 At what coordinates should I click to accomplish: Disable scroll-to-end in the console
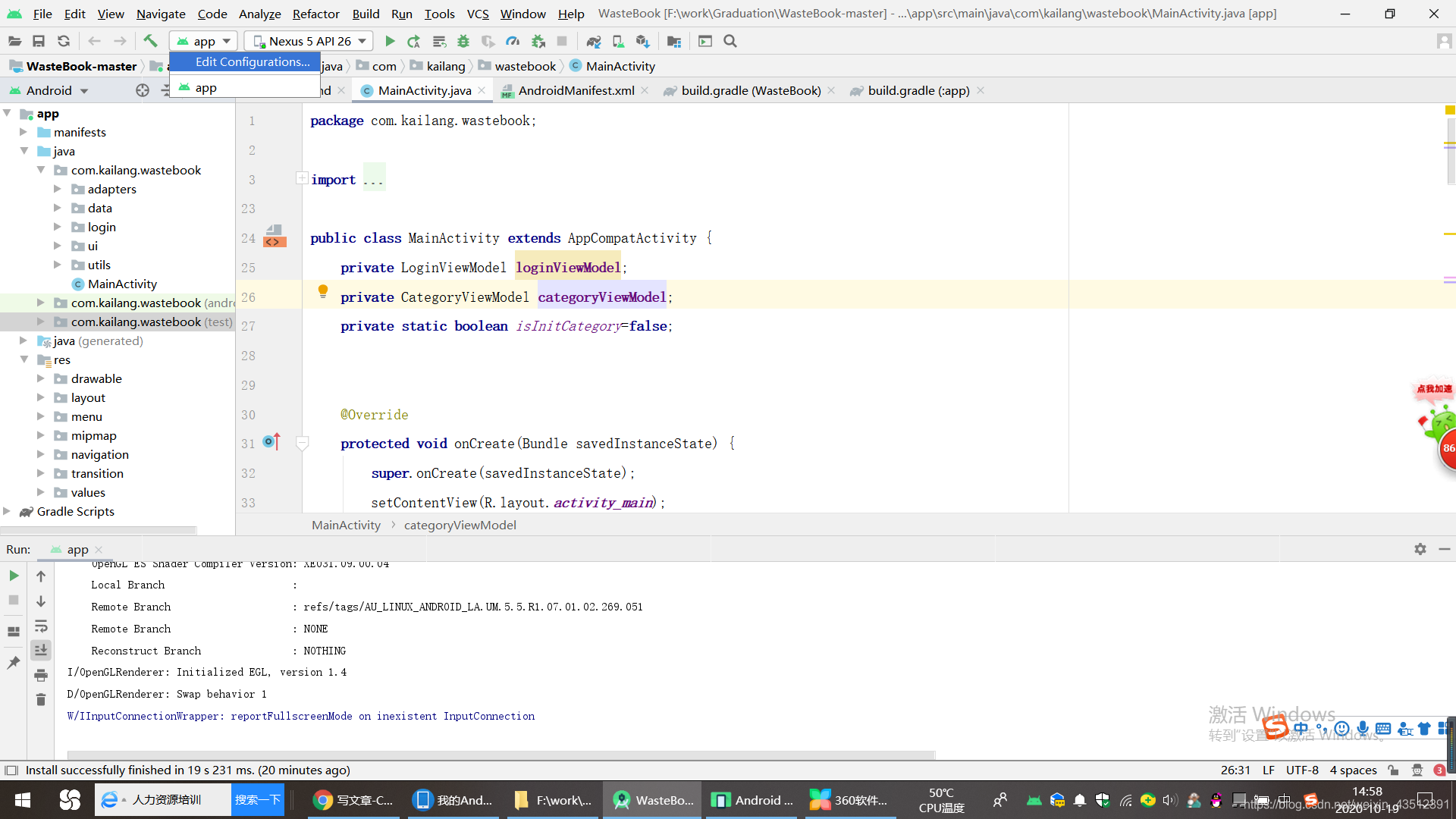tap(40, 650)
